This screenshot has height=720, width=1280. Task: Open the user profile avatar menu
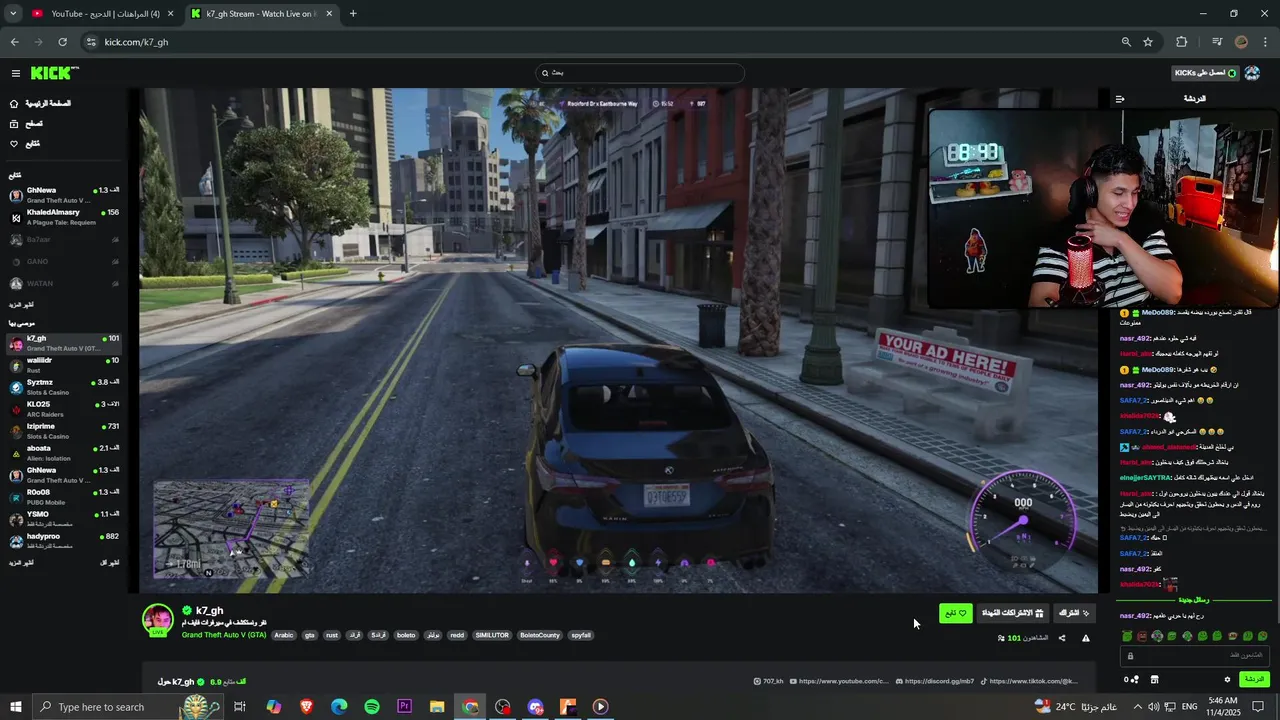[1252, 73]
